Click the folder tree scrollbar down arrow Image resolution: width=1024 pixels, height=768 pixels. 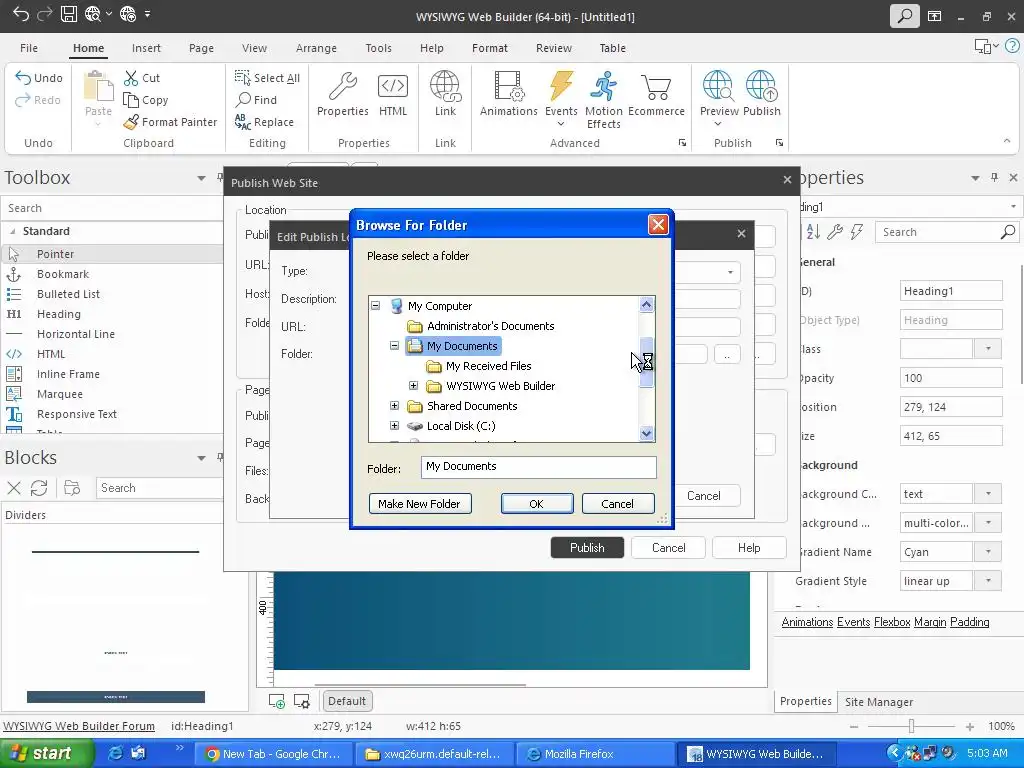coord(647,433)
